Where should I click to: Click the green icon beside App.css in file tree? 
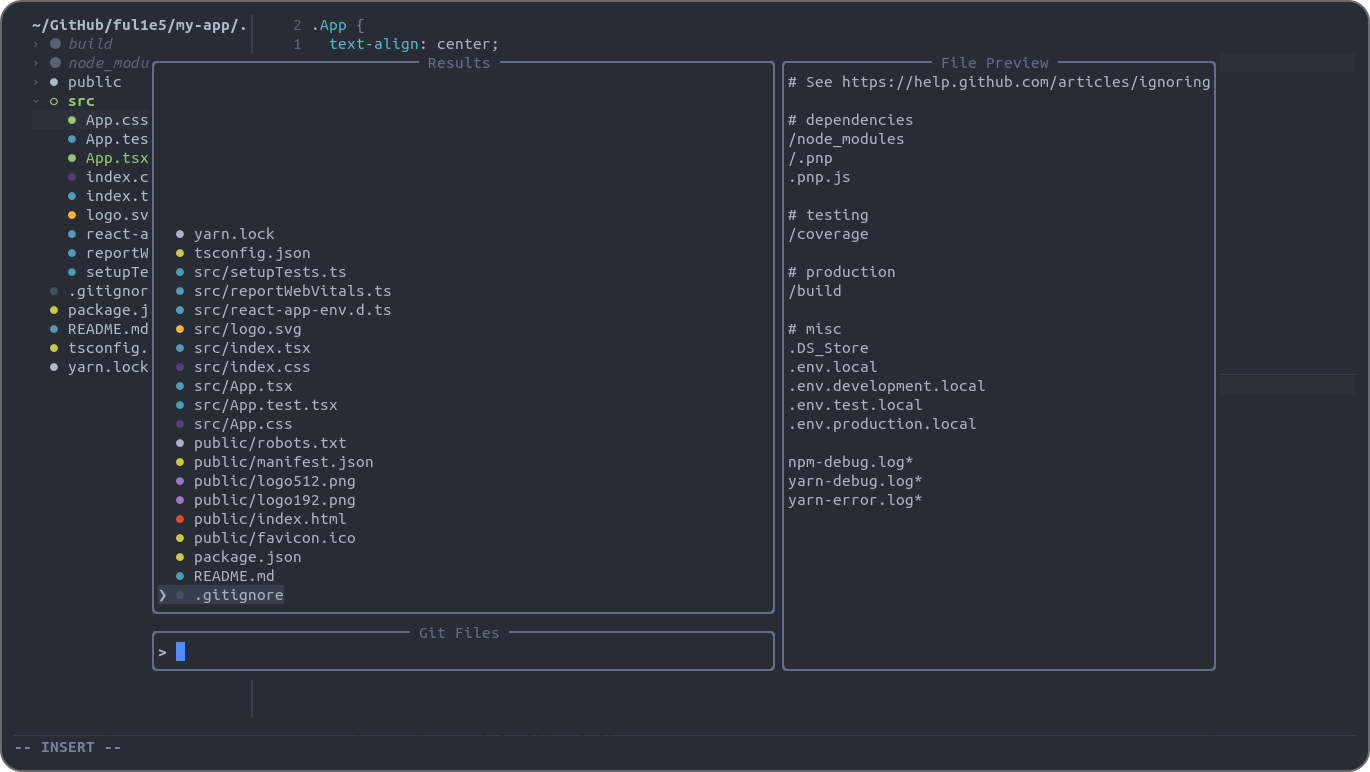tap(72, 120)
